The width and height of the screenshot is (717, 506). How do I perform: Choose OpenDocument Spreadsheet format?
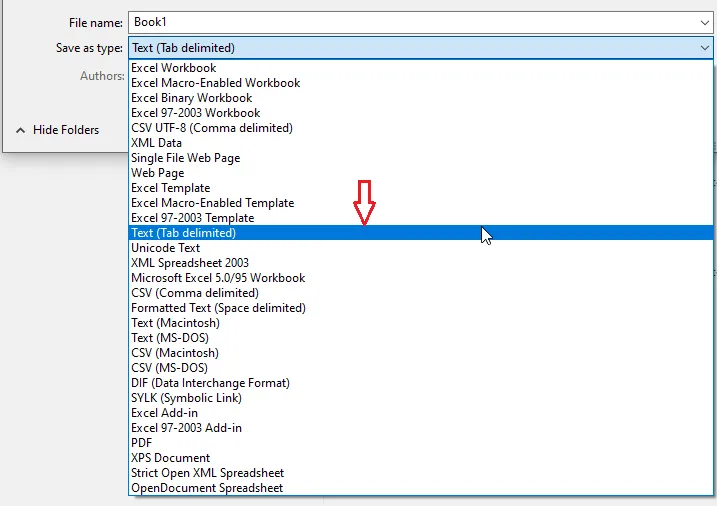pos(421,488)
